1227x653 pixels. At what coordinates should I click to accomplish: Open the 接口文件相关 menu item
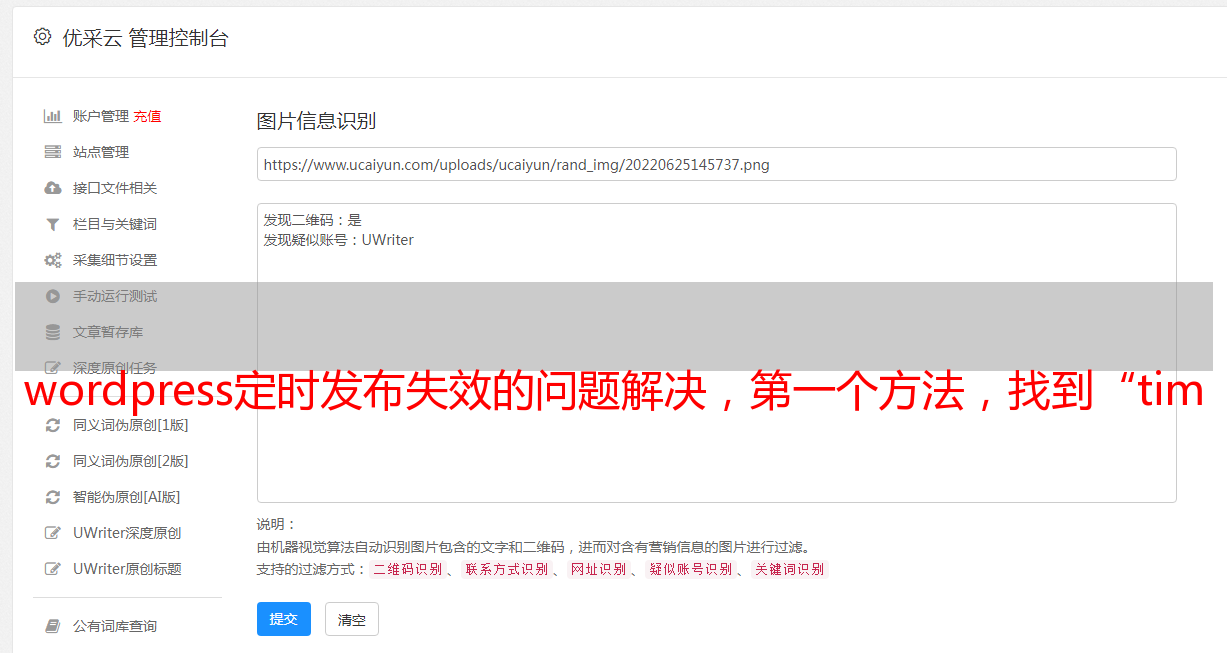[115, 188]
